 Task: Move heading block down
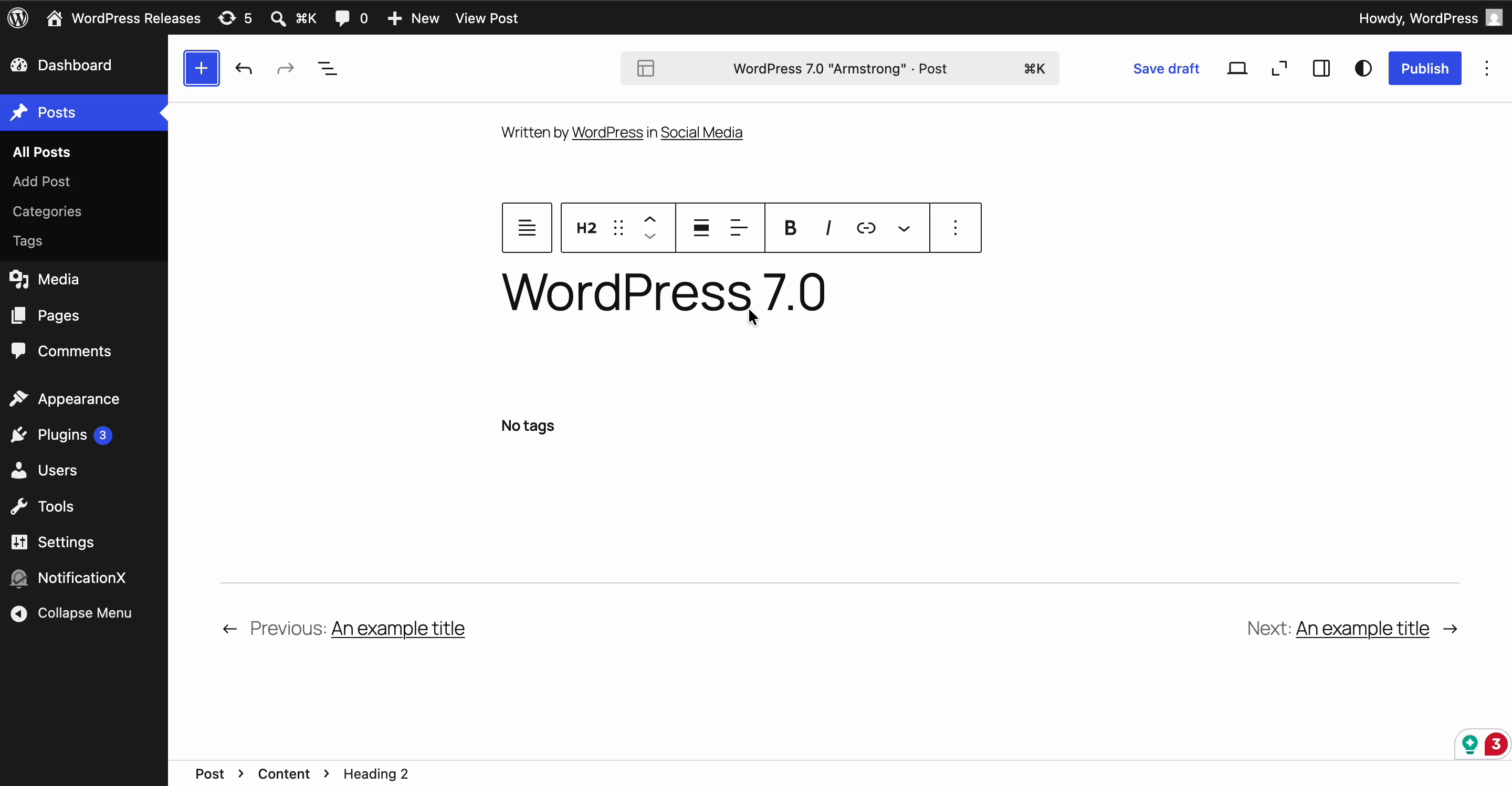pos(650,236)
